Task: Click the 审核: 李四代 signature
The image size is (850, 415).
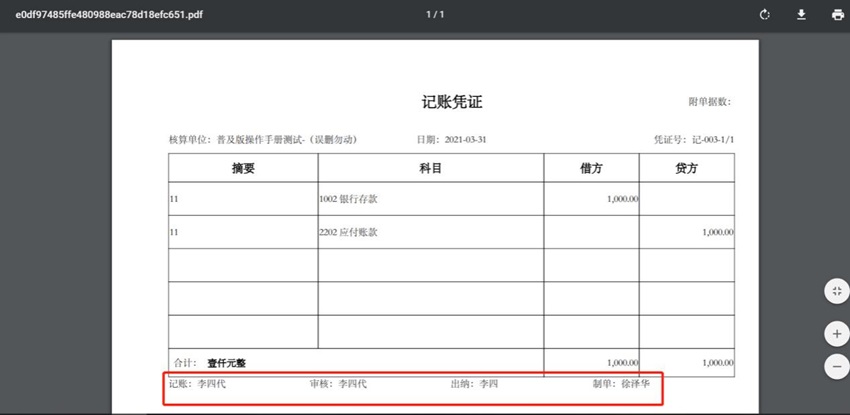Action: (x=338, y=385)
